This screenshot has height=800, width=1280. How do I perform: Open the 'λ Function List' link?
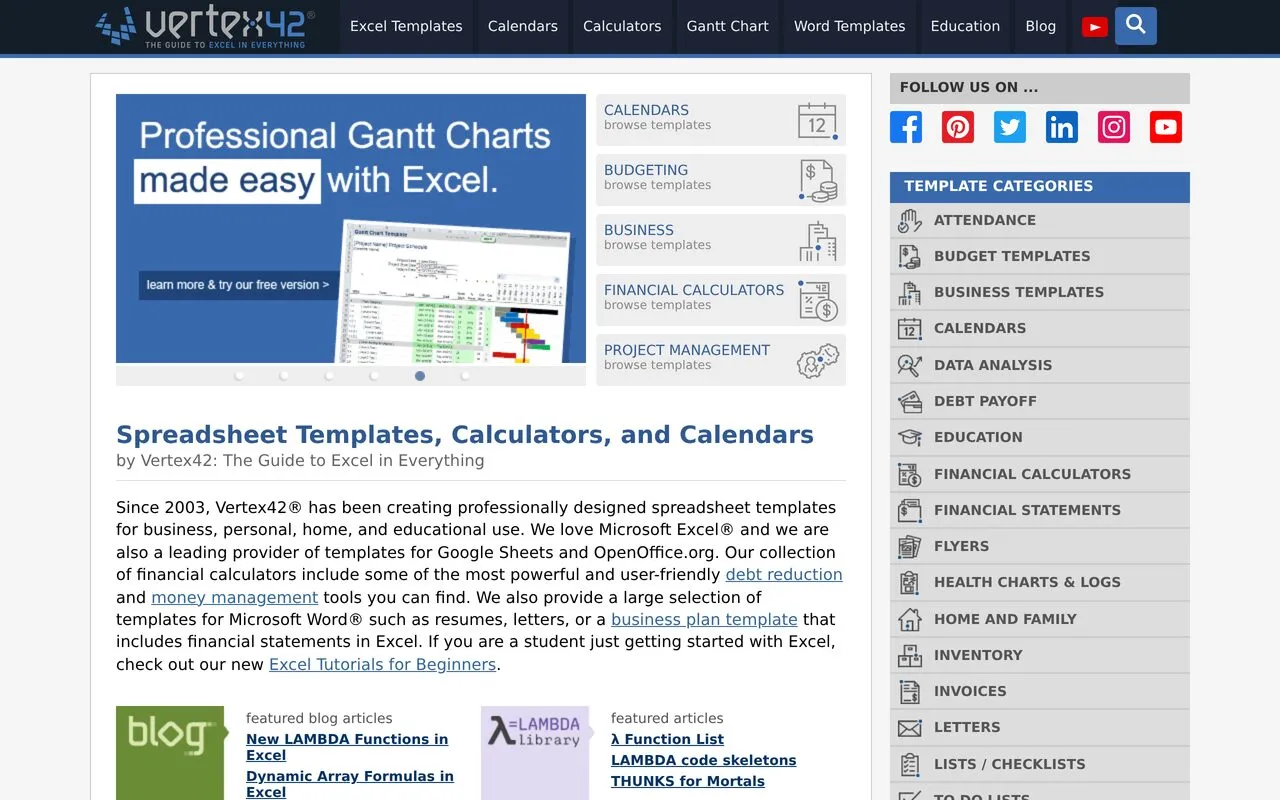click(667, 740)
